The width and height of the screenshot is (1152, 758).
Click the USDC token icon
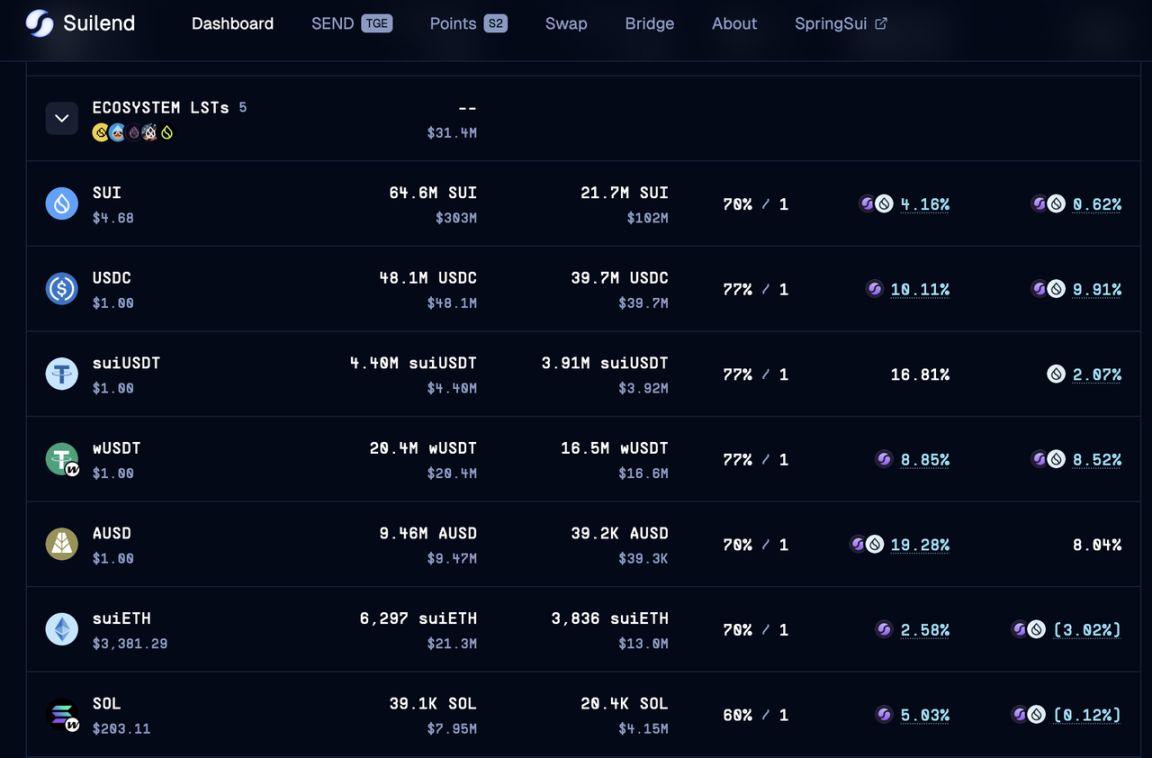(62, 289)
